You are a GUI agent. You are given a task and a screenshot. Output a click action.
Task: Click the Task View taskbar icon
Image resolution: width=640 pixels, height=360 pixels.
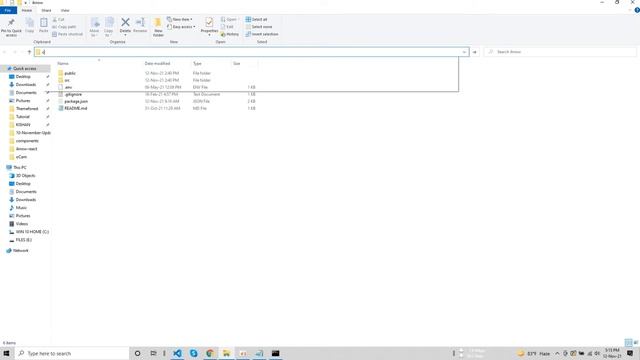(153, 353)
